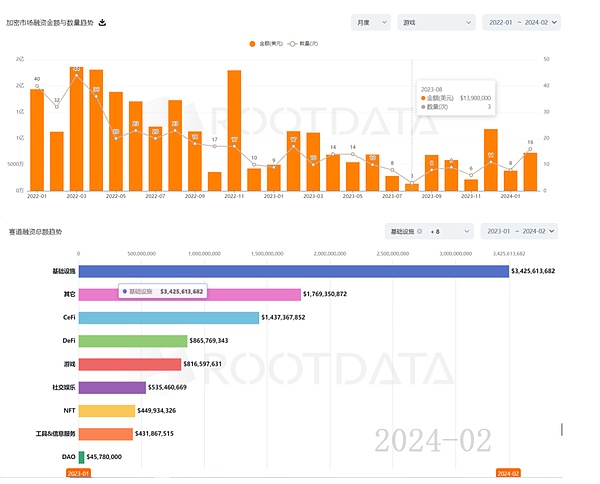Open the 游戏 category dropdown

435,21
